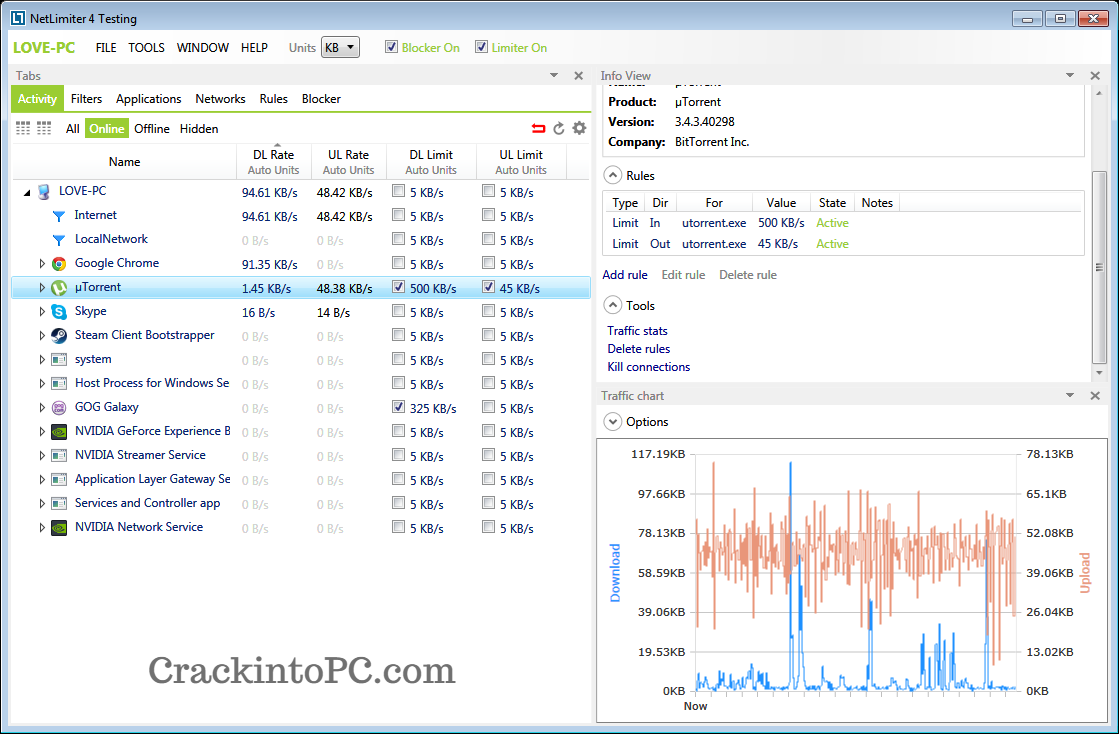Image resolution: width=1119 pixels, height=734 pixels.
Task: Collapse the Tools section
Action: (612, 305)
